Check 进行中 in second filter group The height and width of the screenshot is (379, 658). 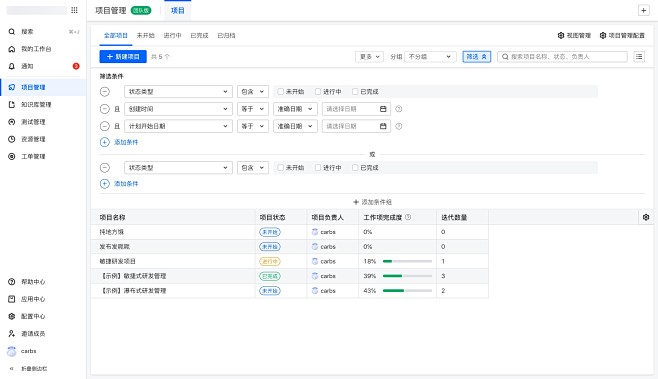tap(318, 167)
